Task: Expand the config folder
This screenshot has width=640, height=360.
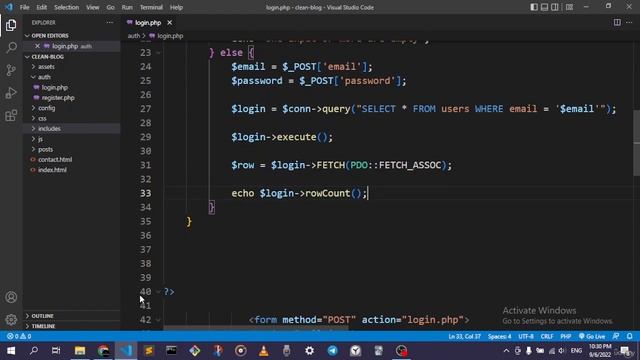Action: [x=46, y=108]
